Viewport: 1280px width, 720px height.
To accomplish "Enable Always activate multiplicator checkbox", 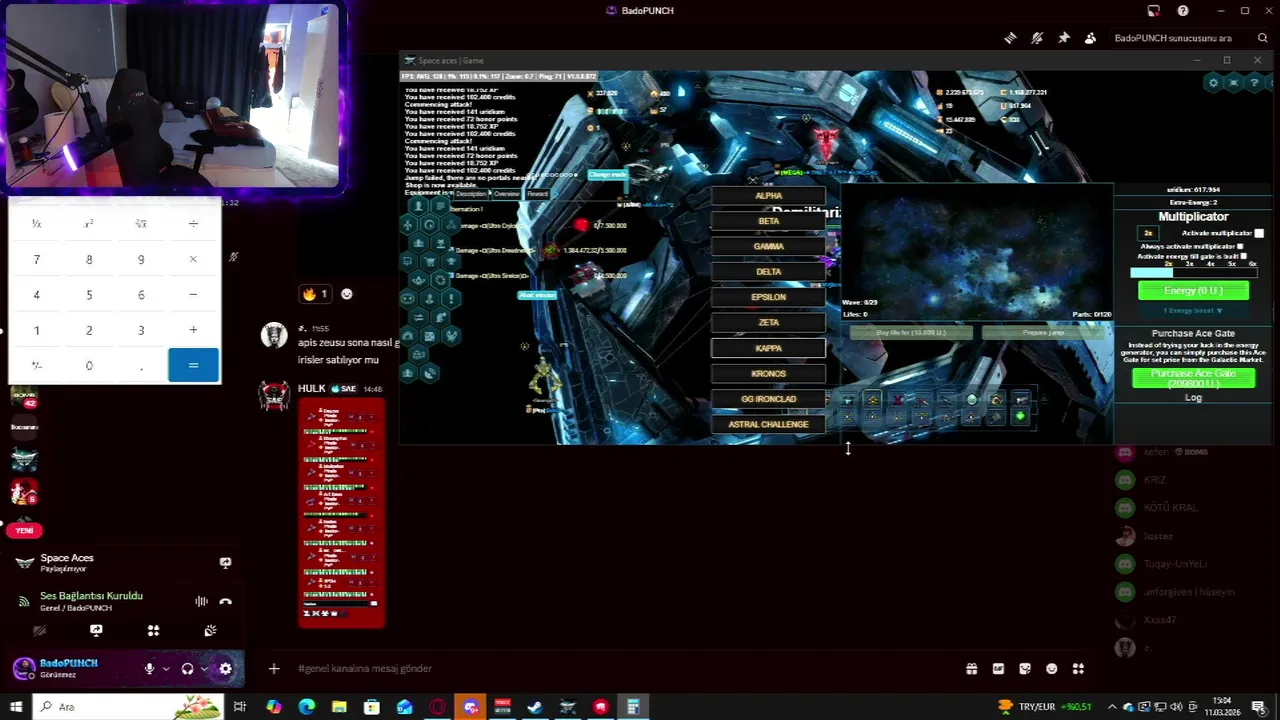I will click(x=1241, y=246).
